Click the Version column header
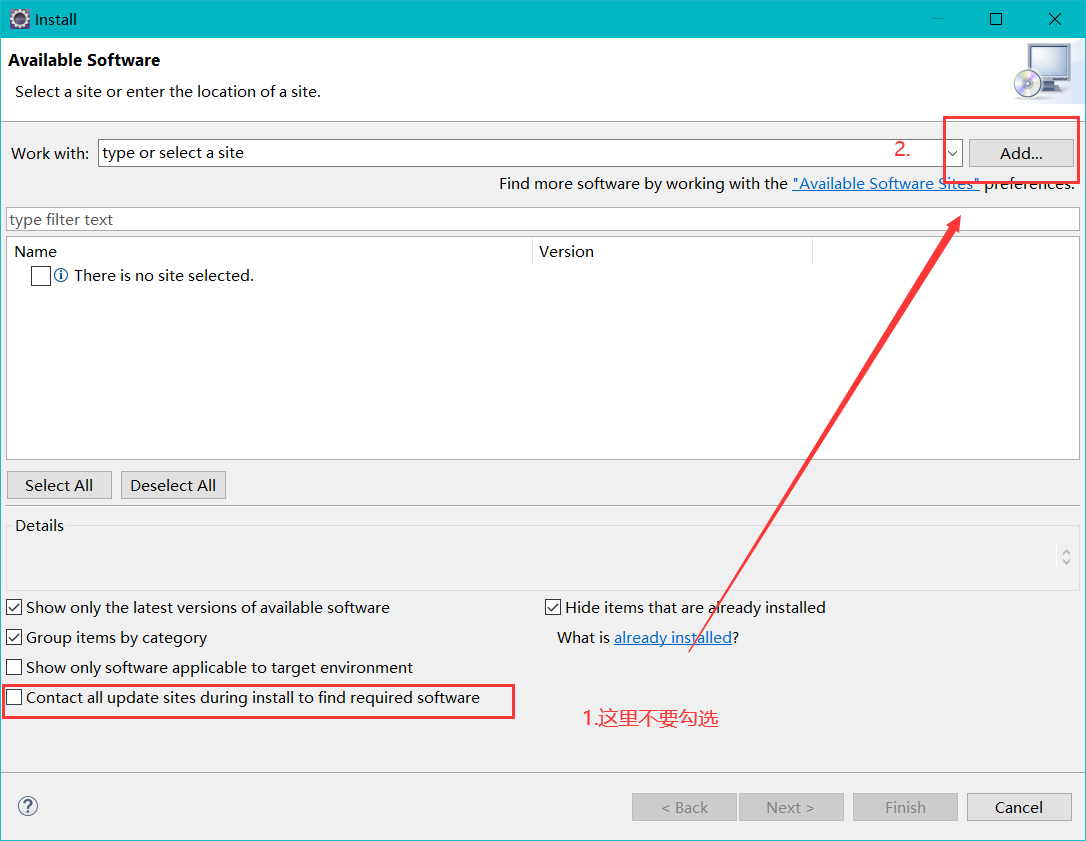This screenshot has height=841, width=1086. tap(672, 251)
